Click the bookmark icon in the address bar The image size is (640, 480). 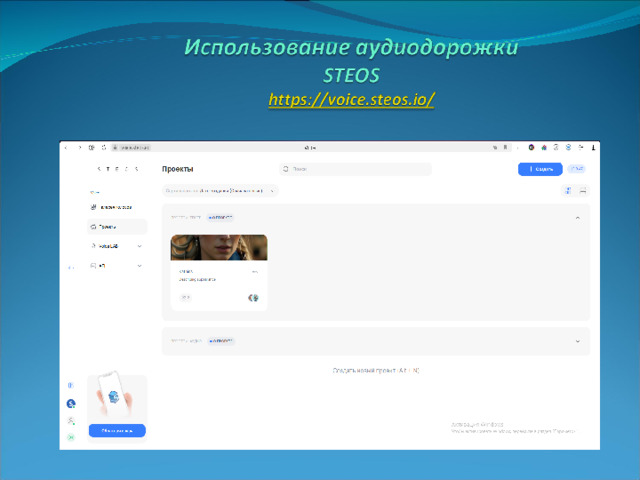click(505, 147)
